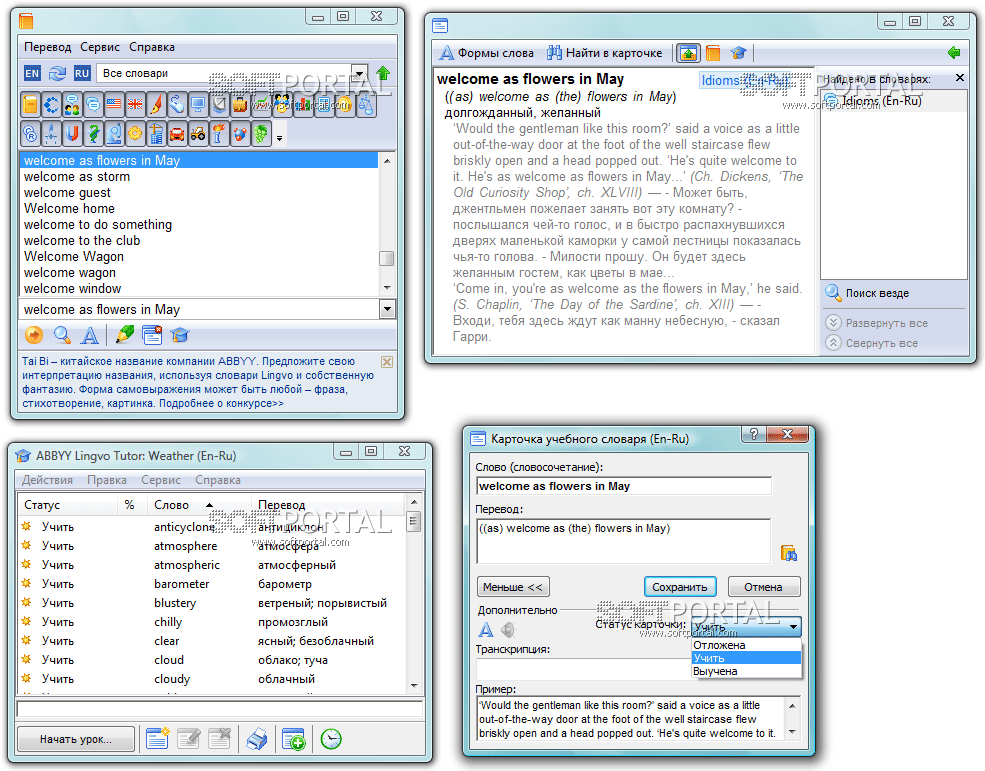Viewport: 985px width, 771px height.
Task: Click the orange translate arrow icon
Action: pos(34,335)
